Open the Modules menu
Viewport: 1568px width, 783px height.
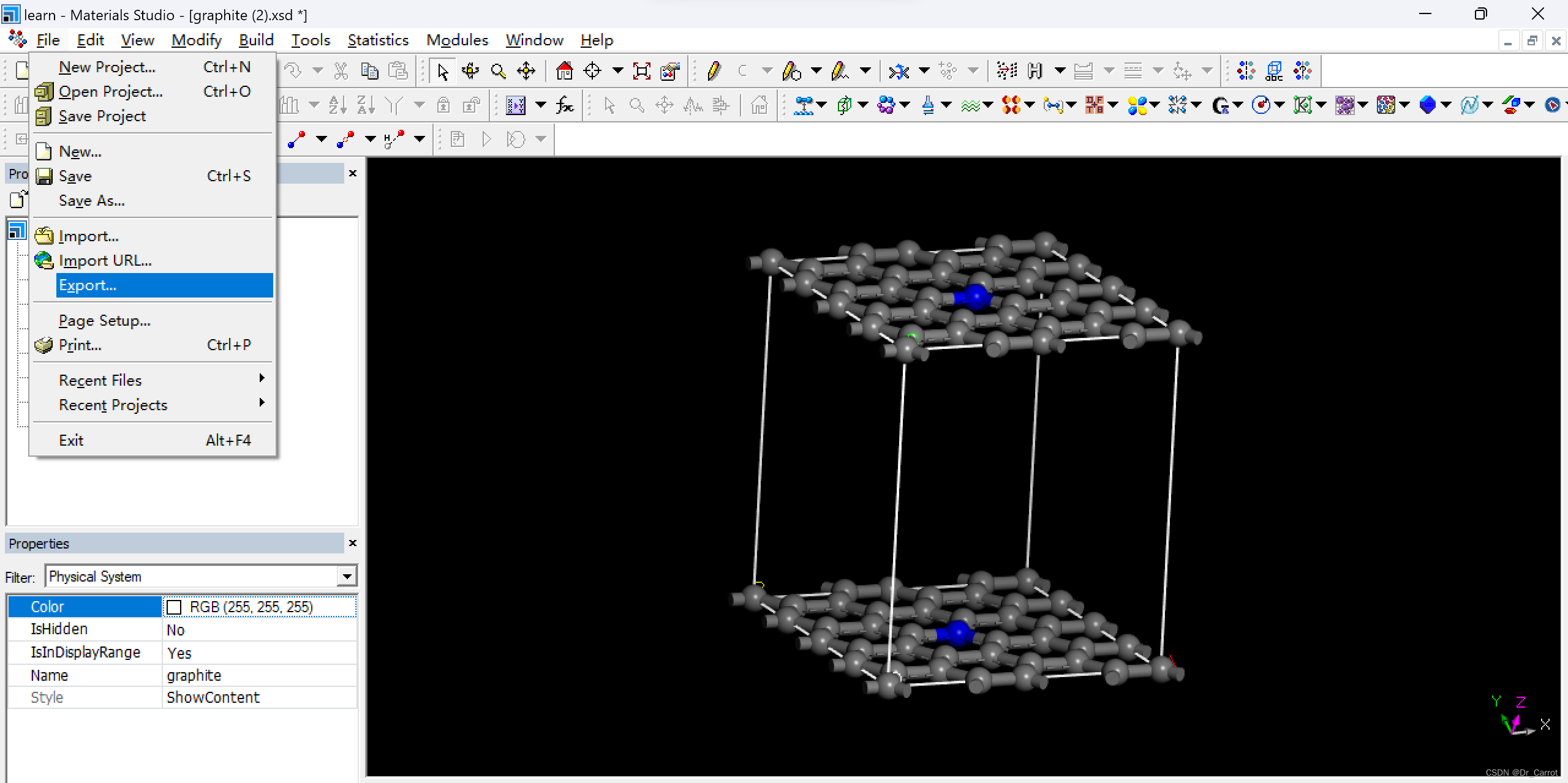tap(457, 40)
